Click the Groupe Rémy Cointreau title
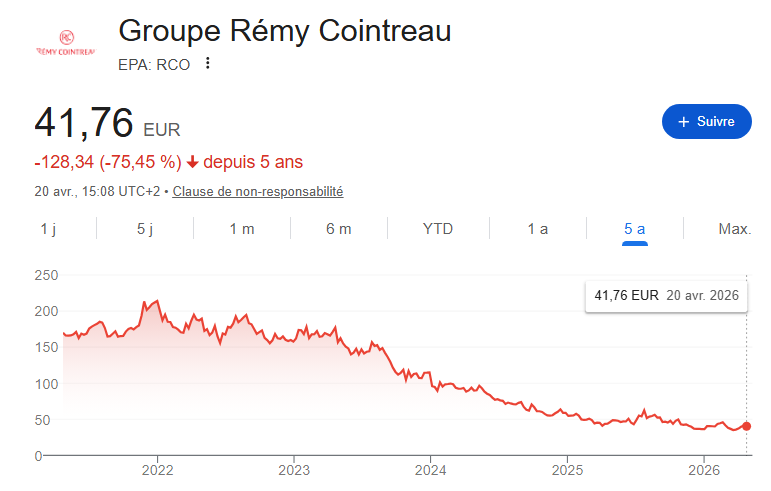The image size is (771, 491). pyautogui.click(x=285, y=31)
